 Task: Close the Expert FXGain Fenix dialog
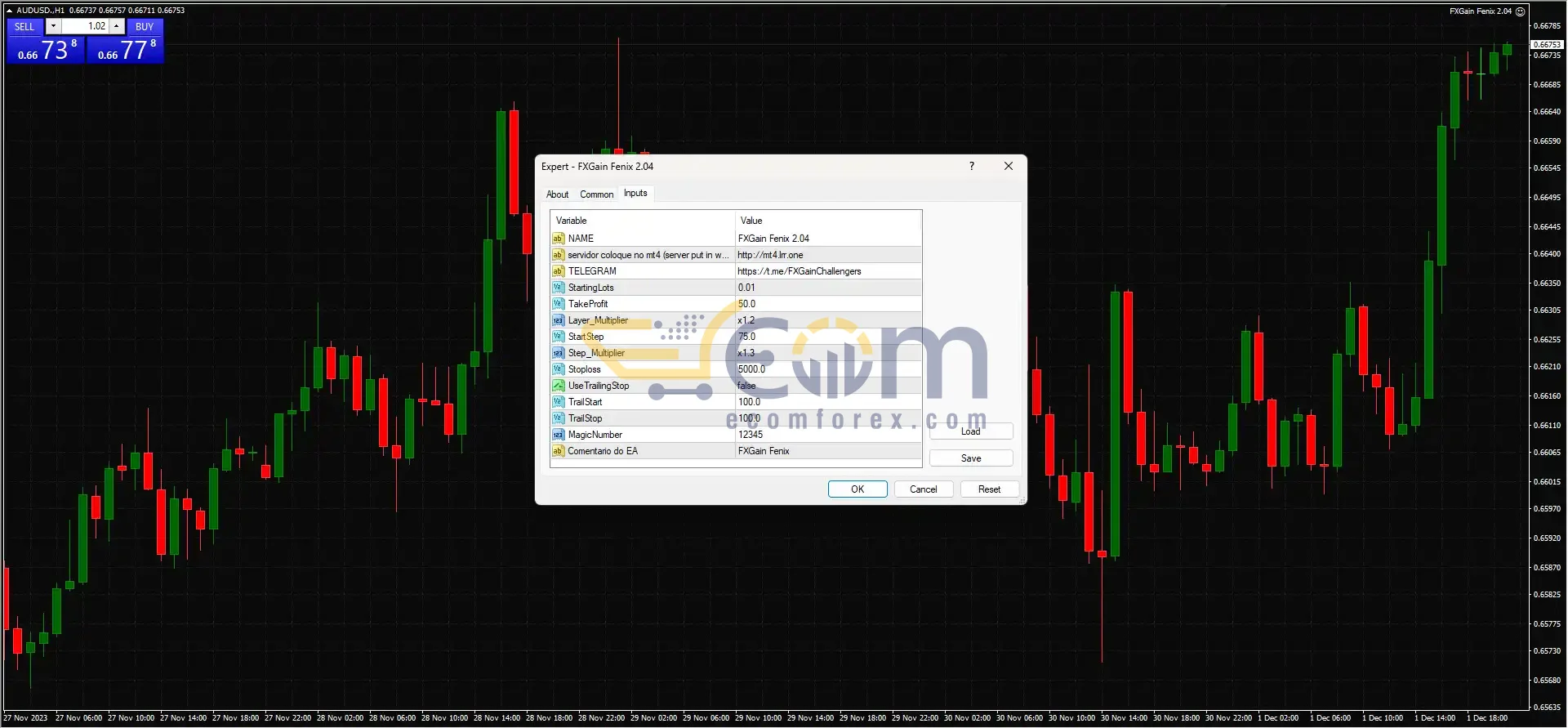tap(1009, 166)
